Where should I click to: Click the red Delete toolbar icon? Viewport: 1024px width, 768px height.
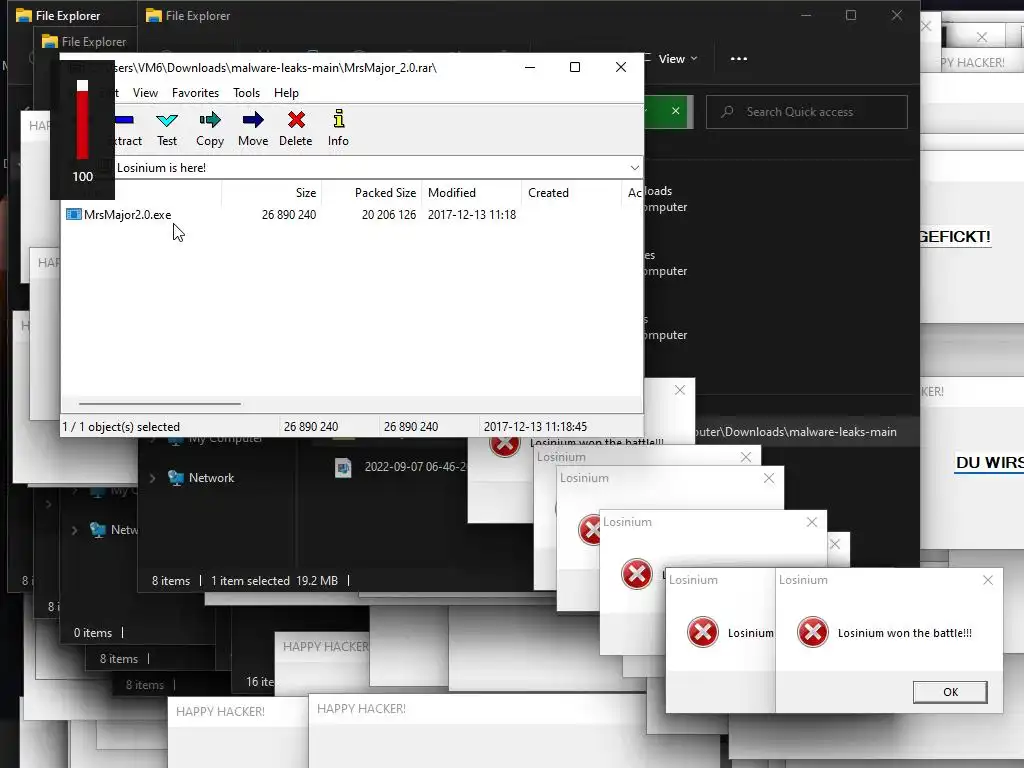296,120
